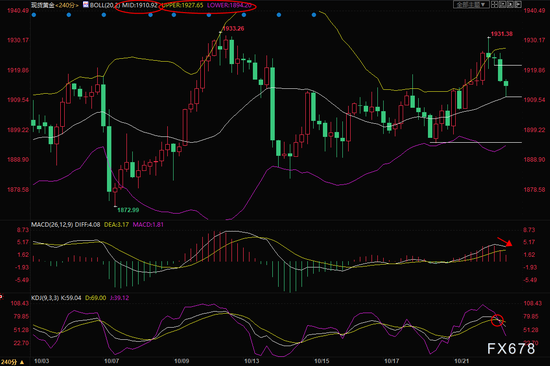Click the MACD:1.81 reading
This screenshot has width=550, height=366.
pos(148,225)
